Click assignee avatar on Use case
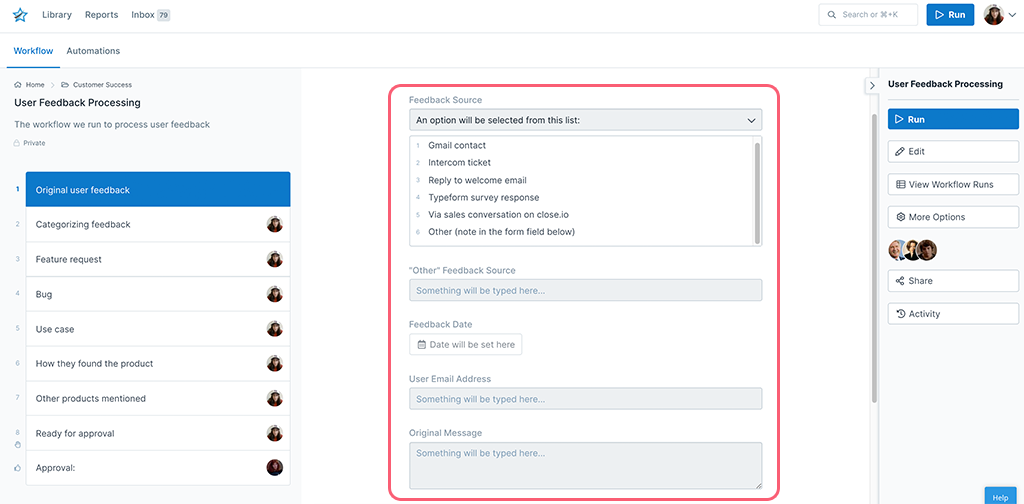 (275, 329)
